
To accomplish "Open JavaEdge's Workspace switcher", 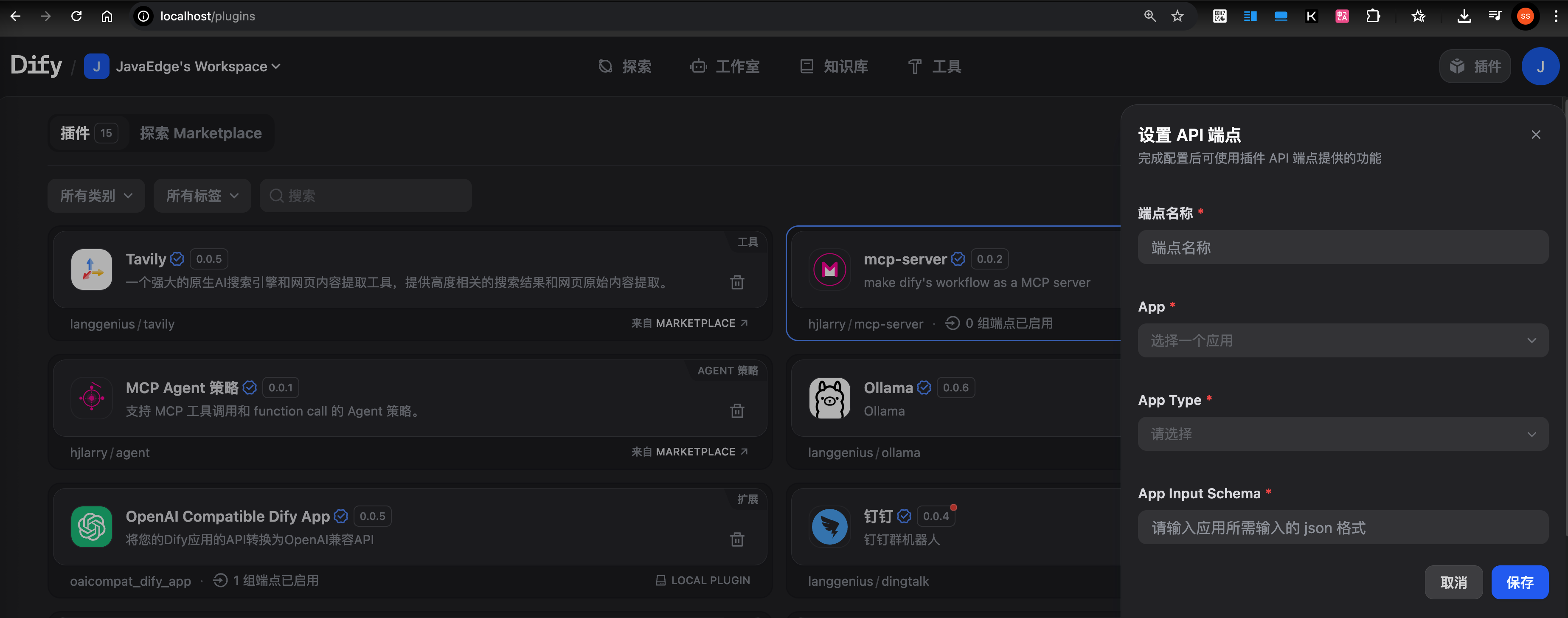I will 183,66.
